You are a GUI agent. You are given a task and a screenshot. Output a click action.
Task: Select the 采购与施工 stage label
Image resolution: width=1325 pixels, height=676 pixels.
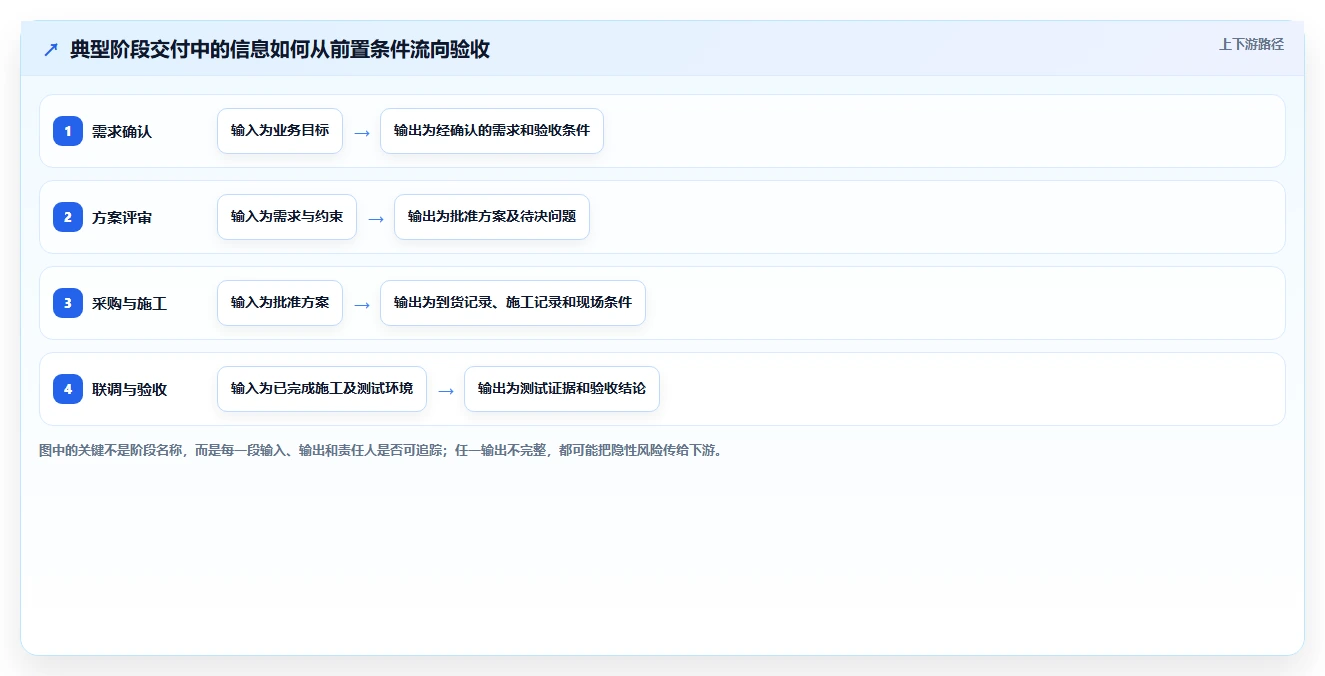tap(129, 303)
